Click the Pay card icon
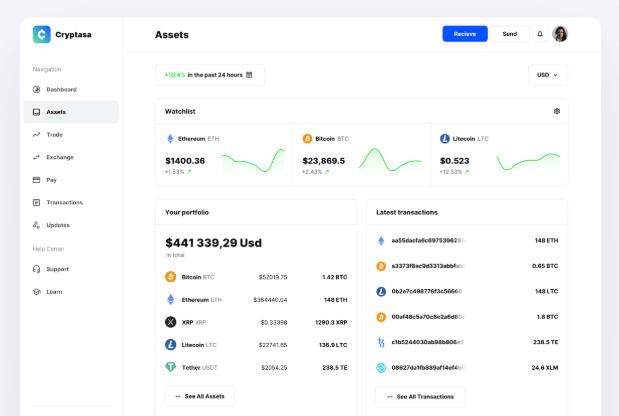619x416 pixels. coord(36,180)
